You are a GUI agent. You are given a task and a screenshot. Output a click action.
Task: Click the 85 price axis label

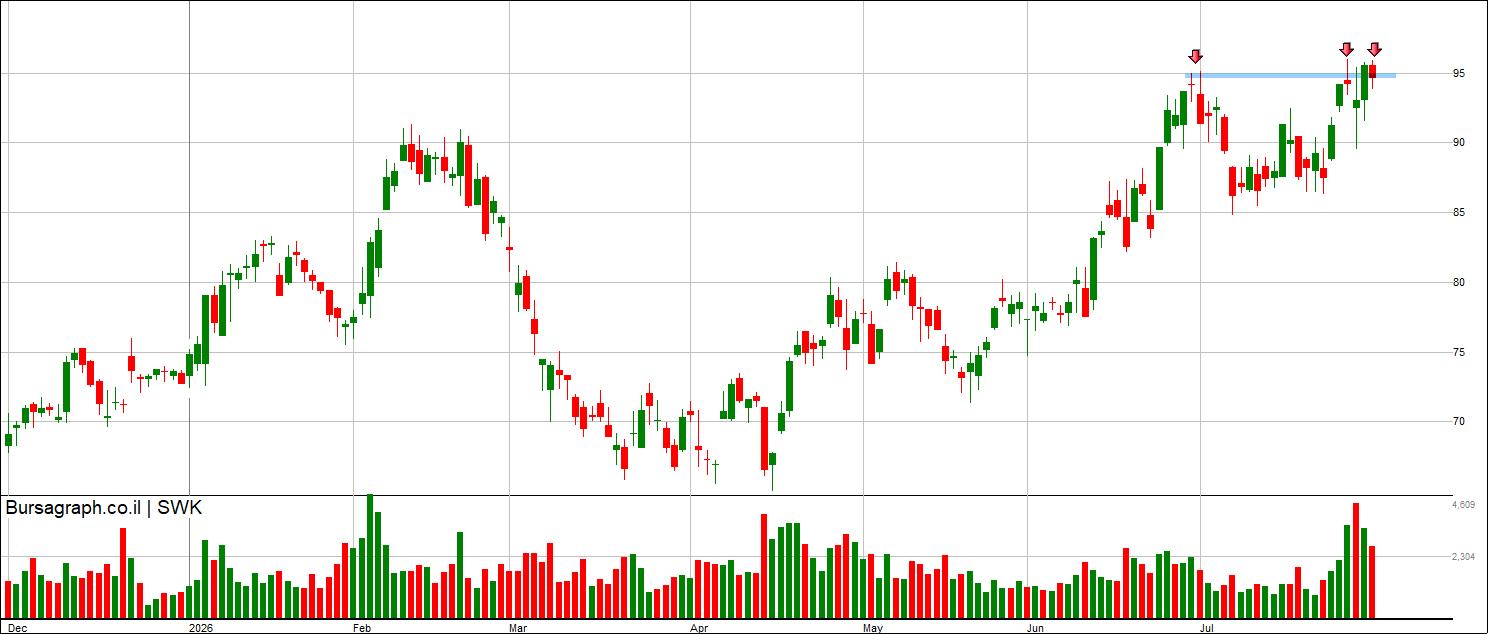pos(1459,212)
